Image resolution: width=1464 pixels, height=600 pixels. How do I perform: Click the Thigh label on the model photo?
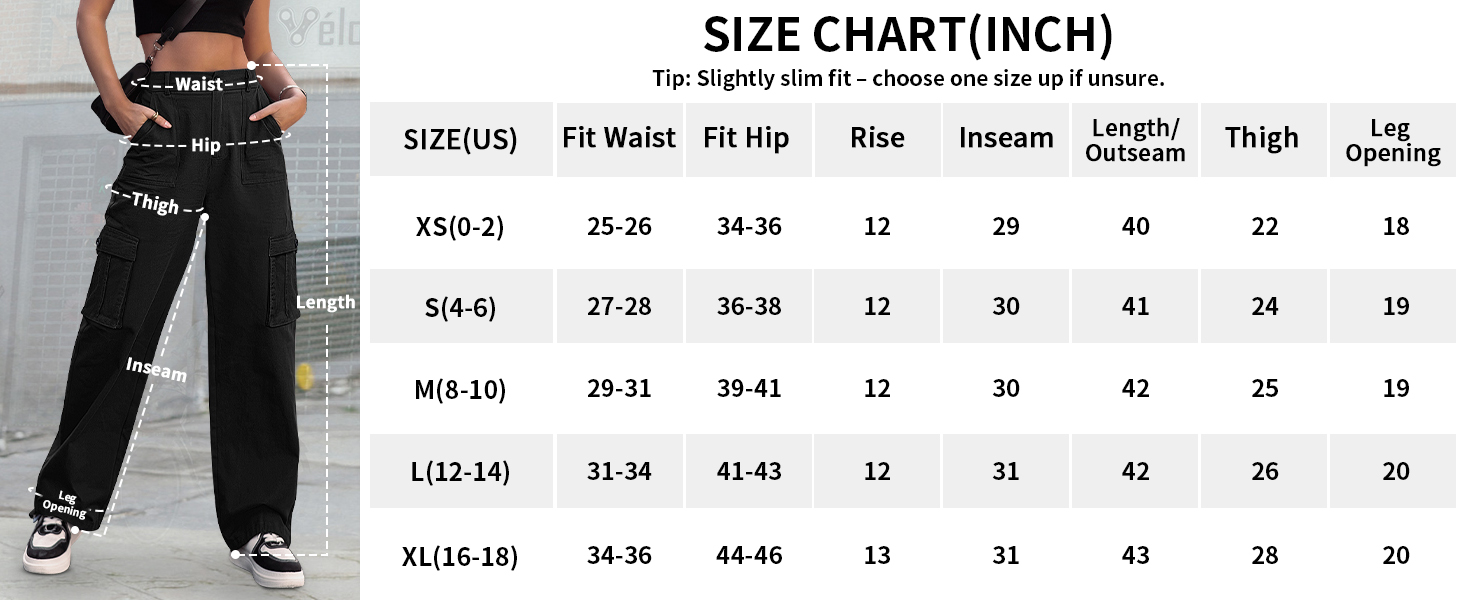[x=155, y=203]
